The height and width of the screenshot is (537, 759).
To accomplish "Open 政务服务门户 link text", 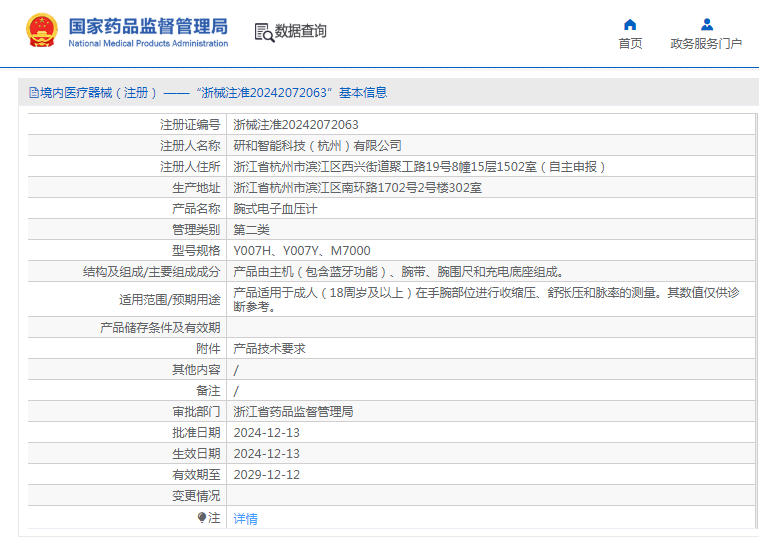I will [x=706, y=44].
